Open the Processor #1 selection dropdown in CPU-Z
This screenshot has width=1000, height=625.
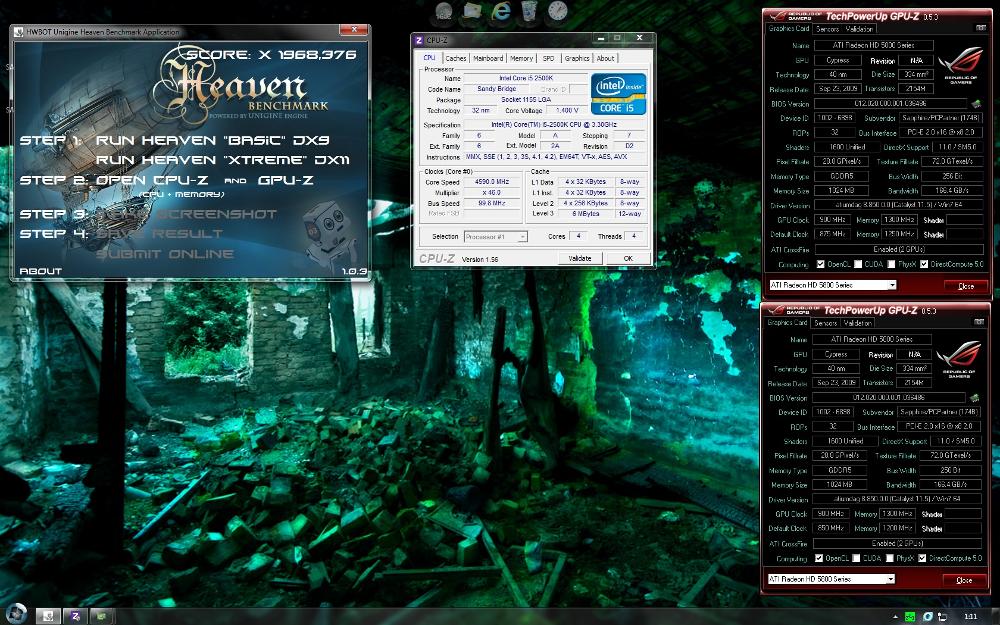tap(496, 237)
